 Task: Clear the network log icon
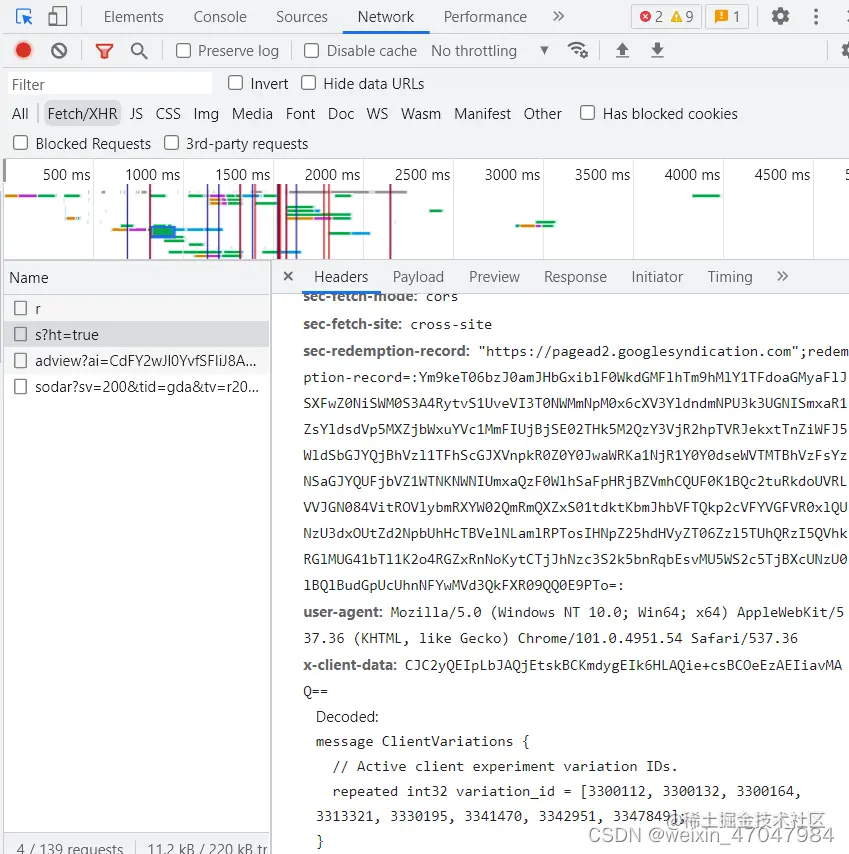click(x=59, y=51)
